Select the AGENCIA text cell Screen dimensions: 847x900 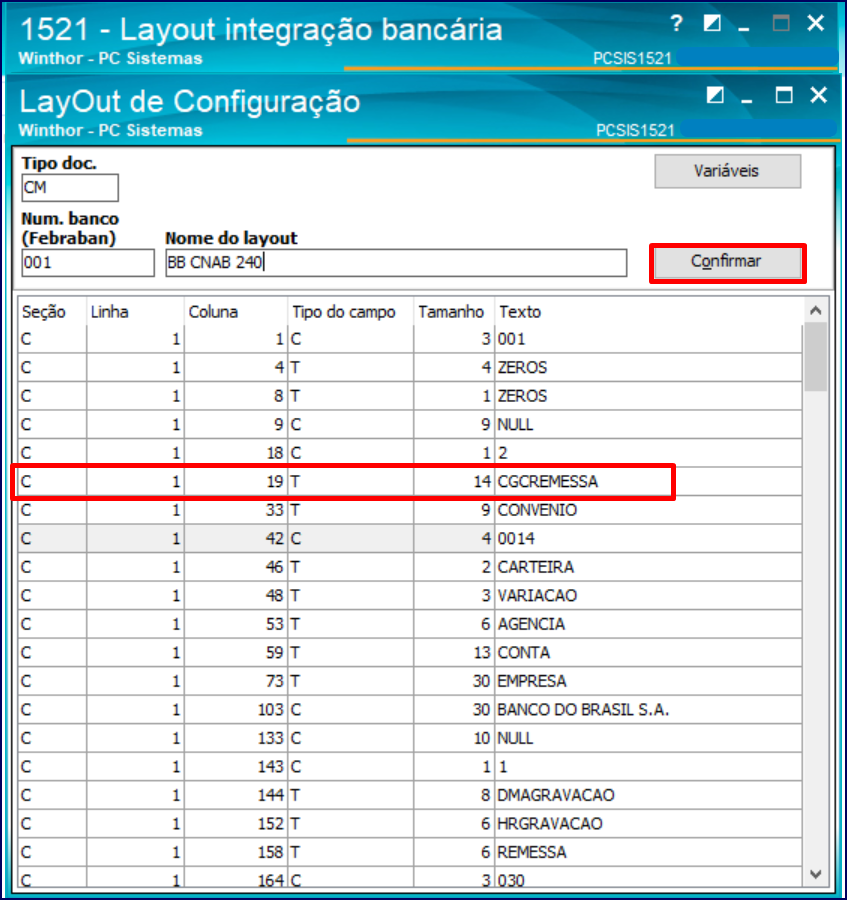pos(648,624)
